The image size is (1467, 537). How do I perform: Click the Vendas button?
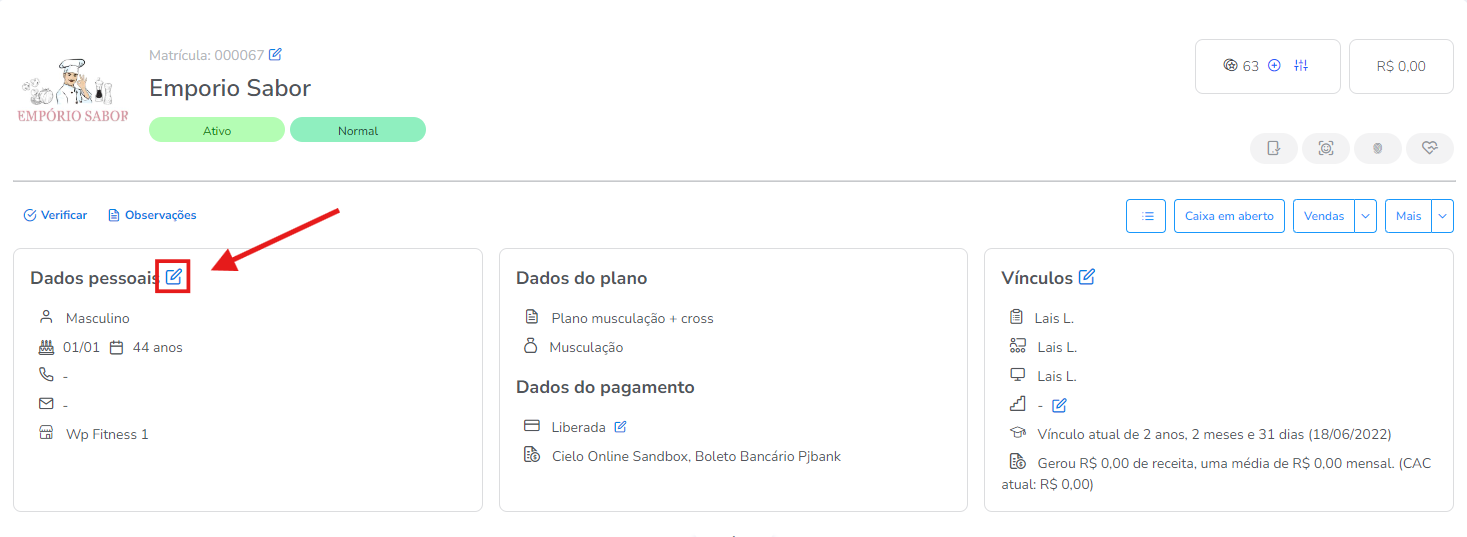[1324, 216]
